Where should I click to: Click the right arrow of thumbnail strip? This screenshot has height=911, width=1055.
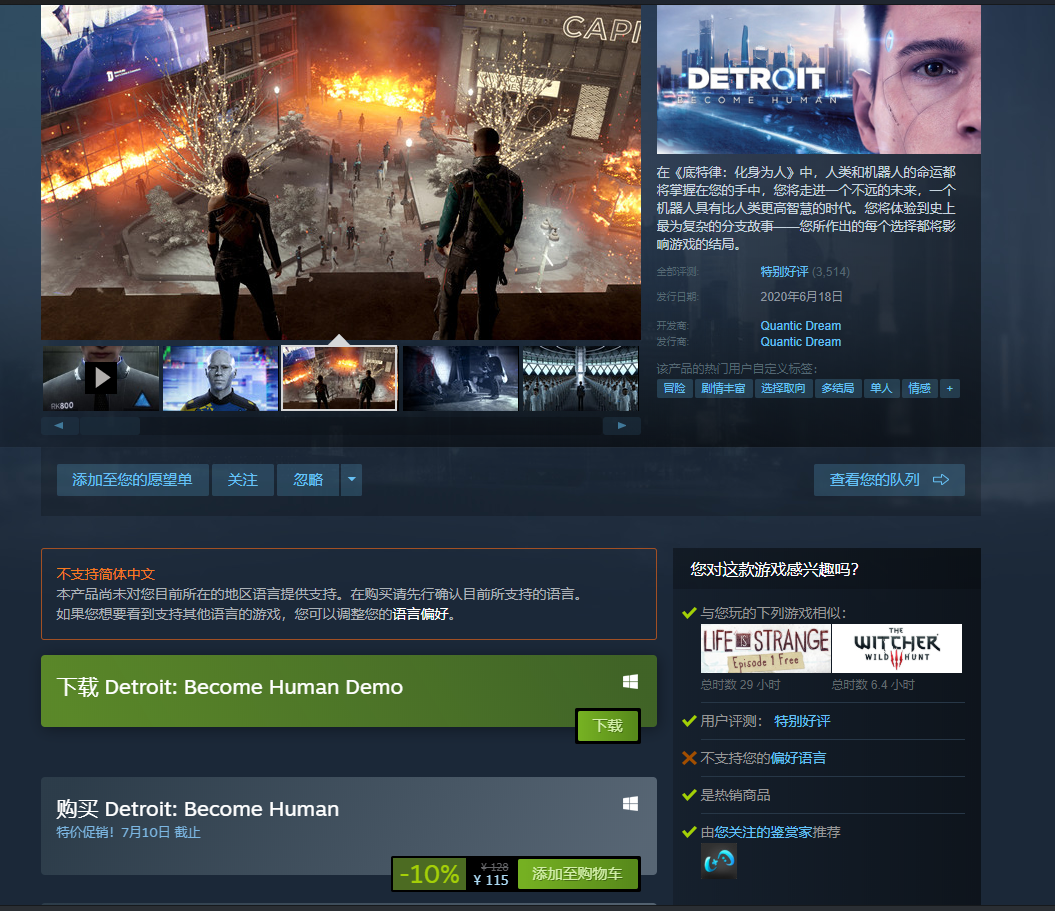pyautogui.click(x=622, y=425)
